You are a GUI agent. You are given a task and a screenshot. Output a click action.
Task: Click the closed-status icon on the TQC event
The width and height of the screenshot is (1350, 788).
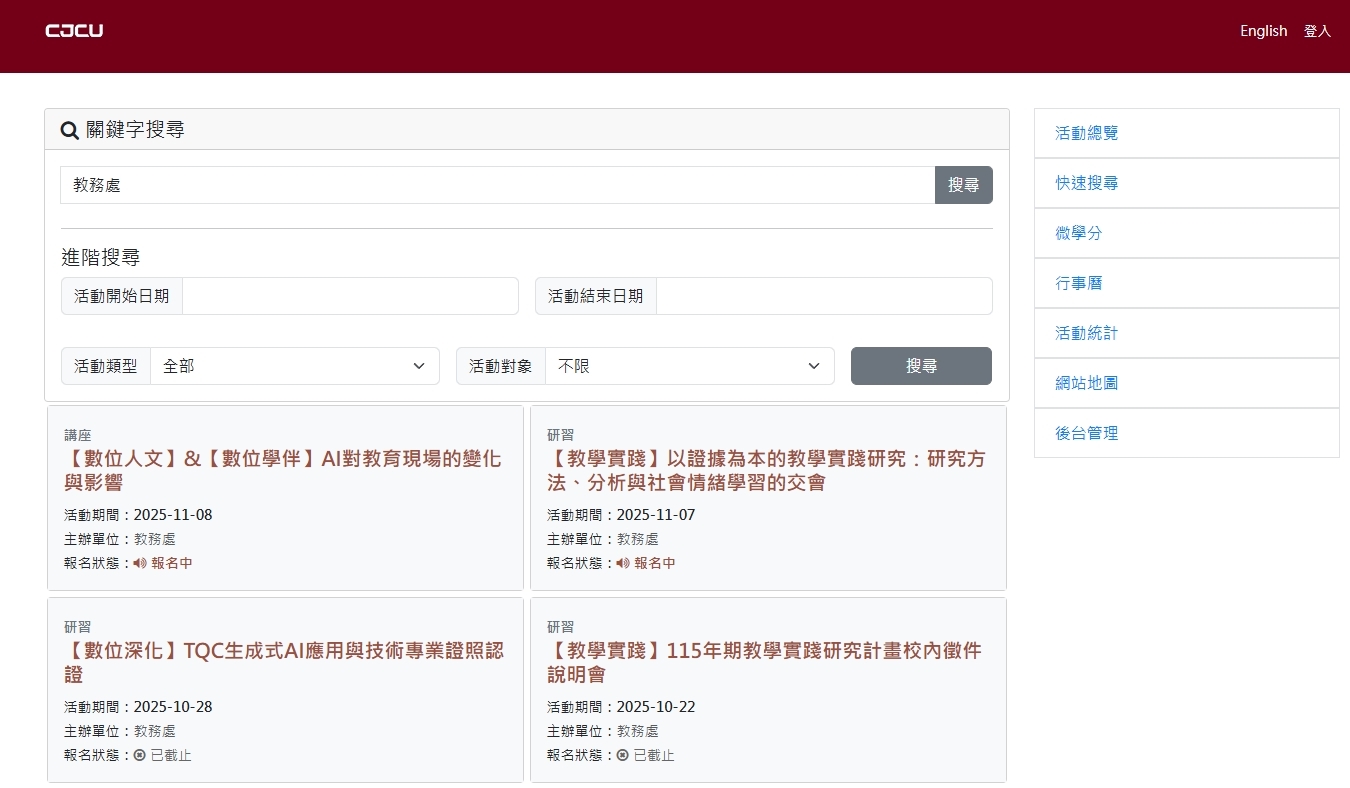(x=140, y=755)
